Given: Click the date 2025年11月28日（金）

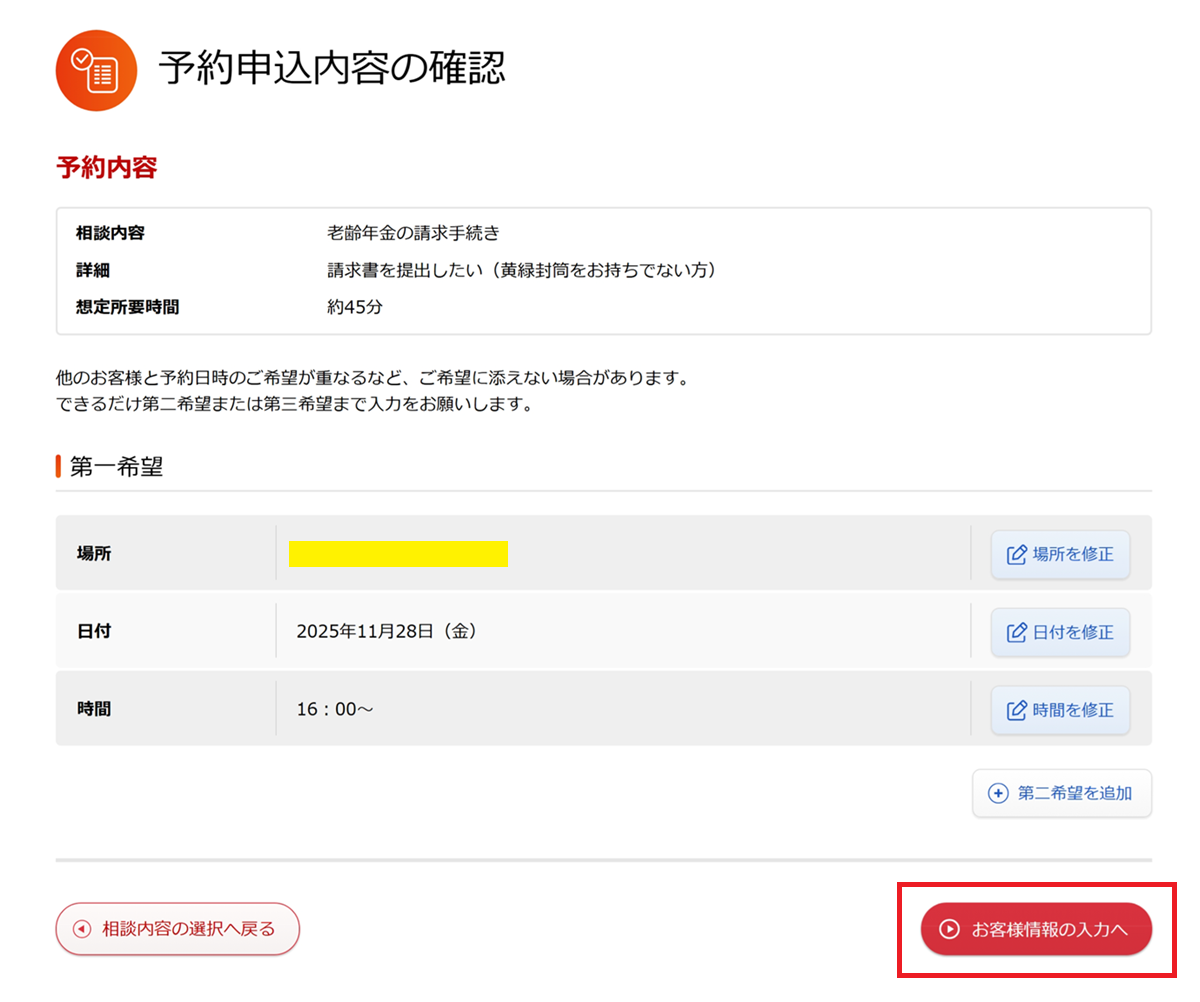Looking at the screenshot, I should [386, 632].
